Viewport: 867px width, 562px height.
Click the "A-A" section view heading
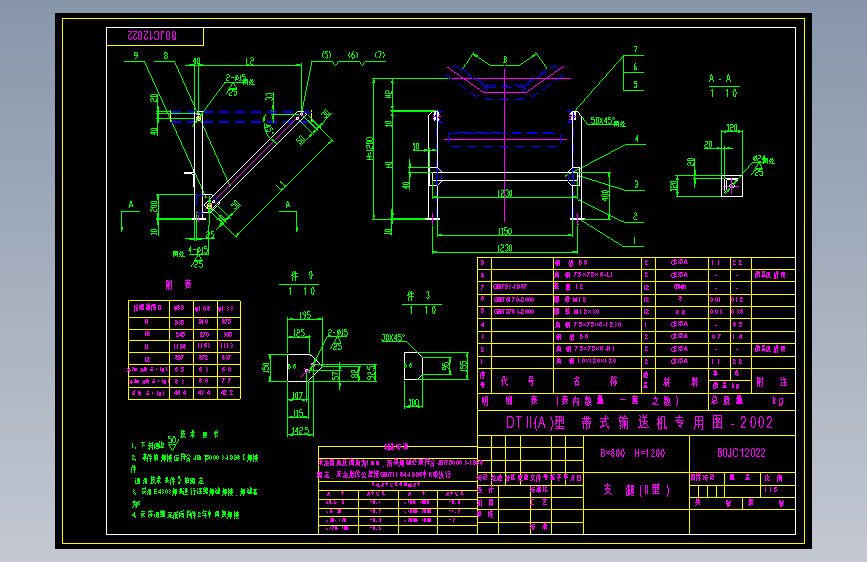click(720, 79)
